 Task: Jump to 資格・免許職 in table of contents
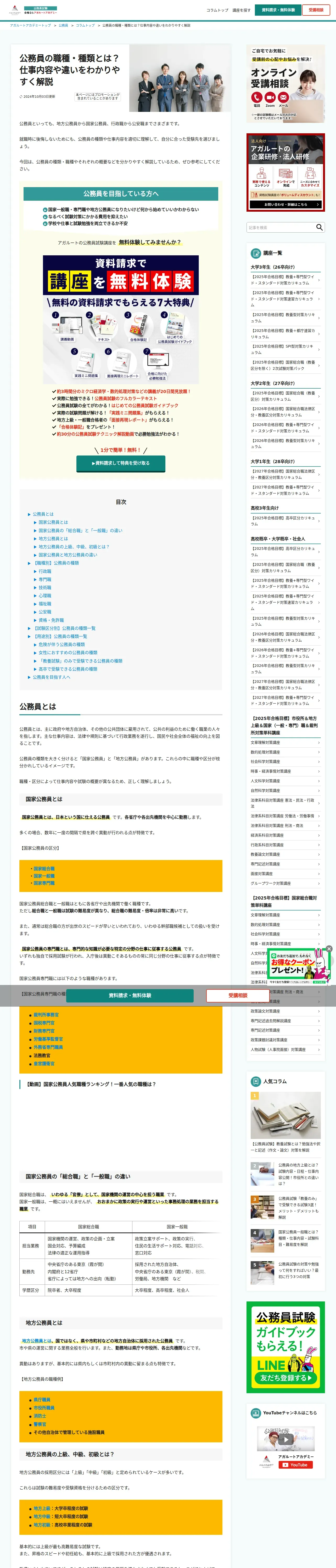(x=51, y=620)
